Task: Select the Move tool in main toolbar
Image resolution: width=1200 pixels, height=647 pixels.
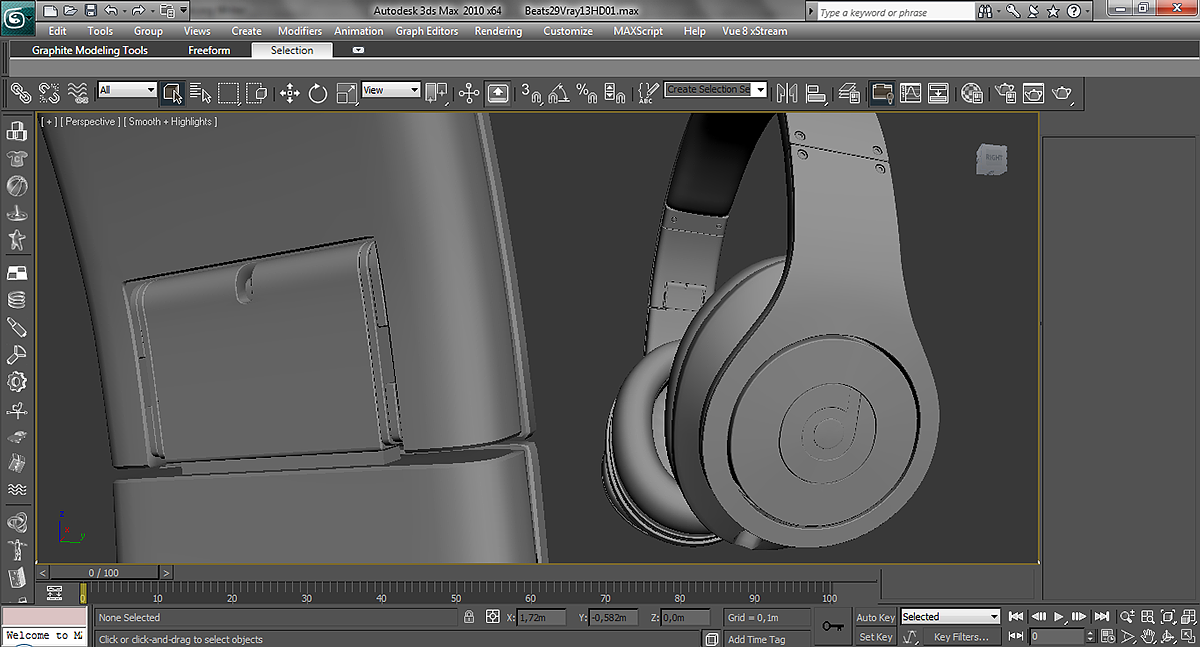Action: point(290,93)
